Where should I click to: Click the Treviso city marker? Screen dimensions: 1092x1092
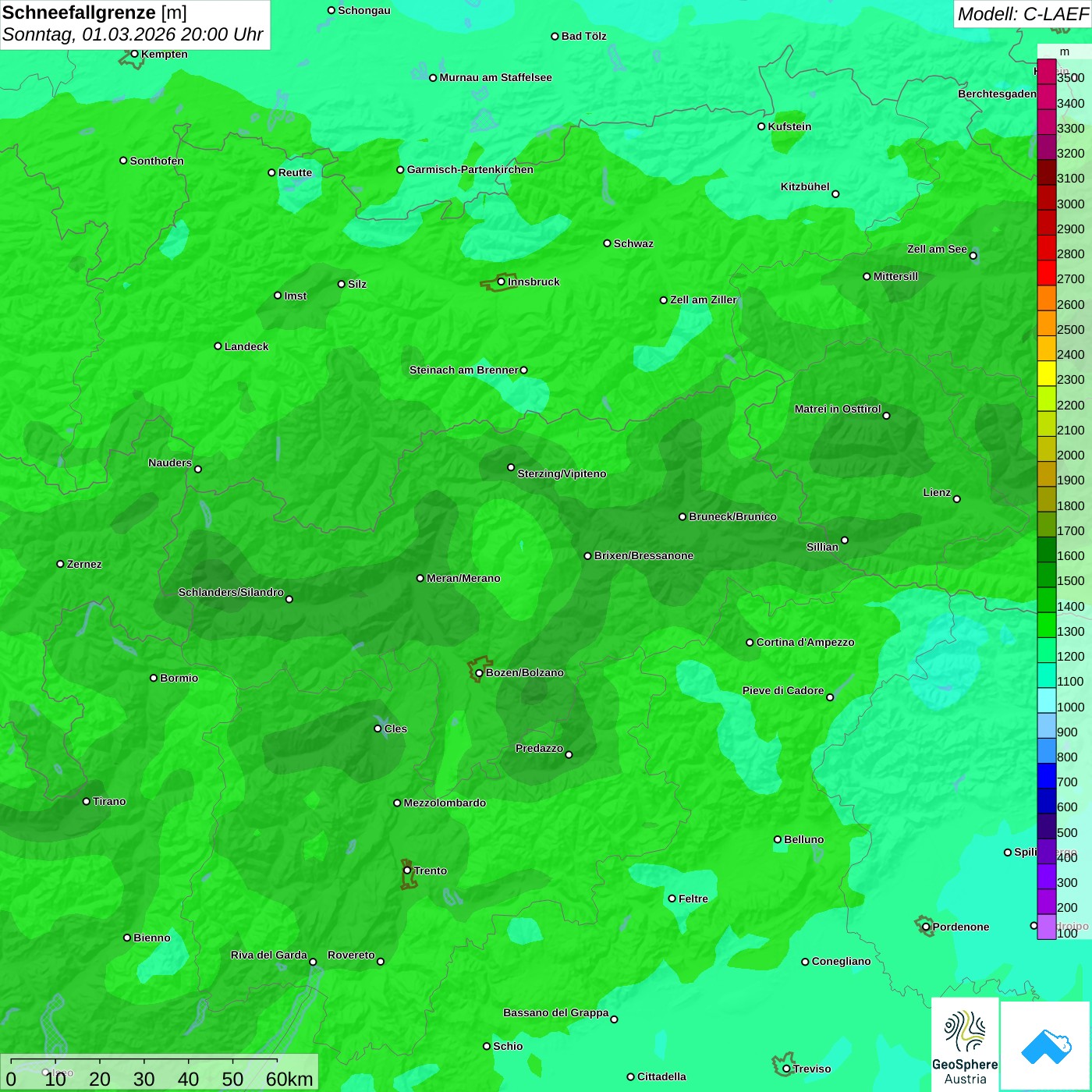click(x=786, y=1069)
